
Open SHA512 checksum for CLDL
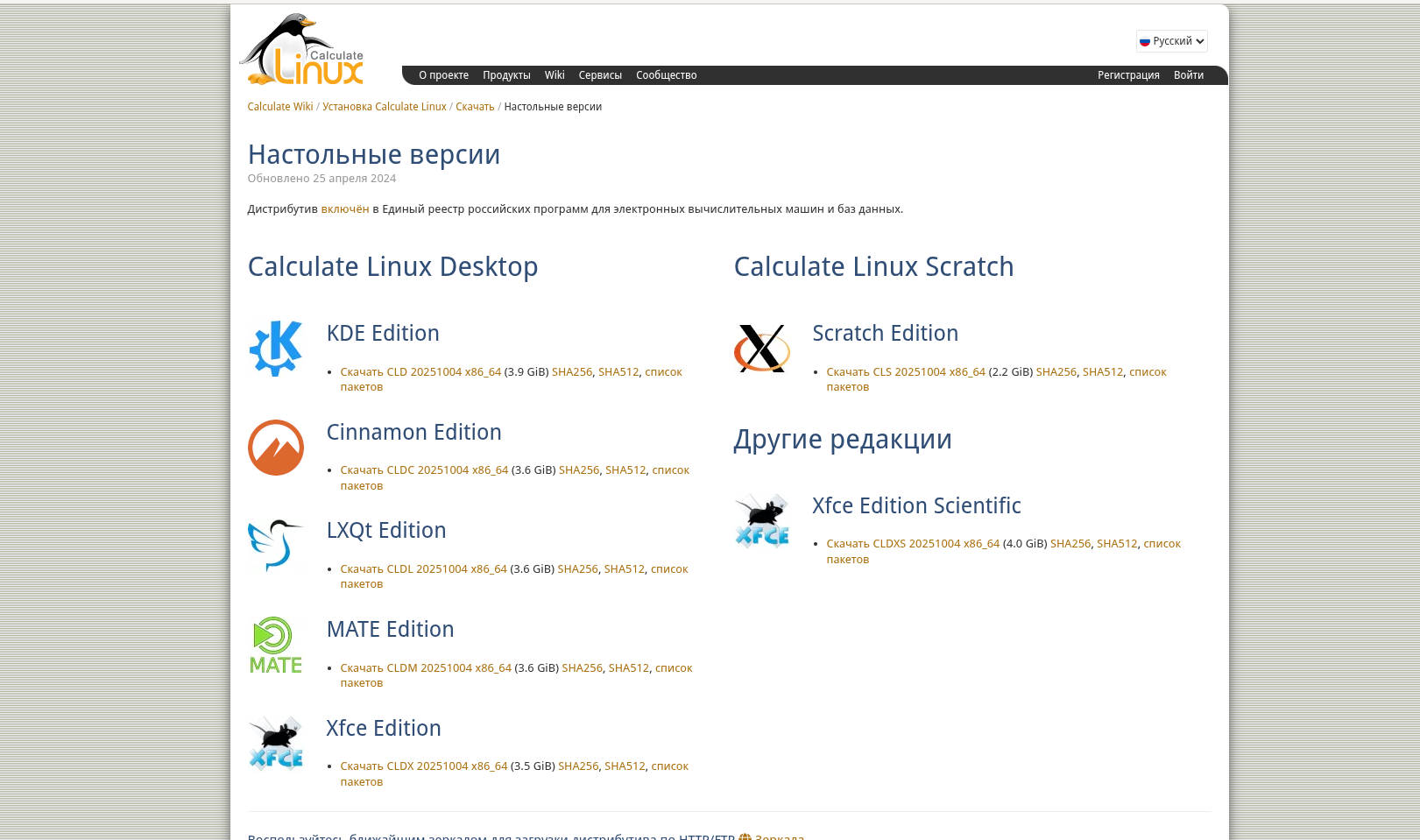pyautogui.click(x=625, y=569)
